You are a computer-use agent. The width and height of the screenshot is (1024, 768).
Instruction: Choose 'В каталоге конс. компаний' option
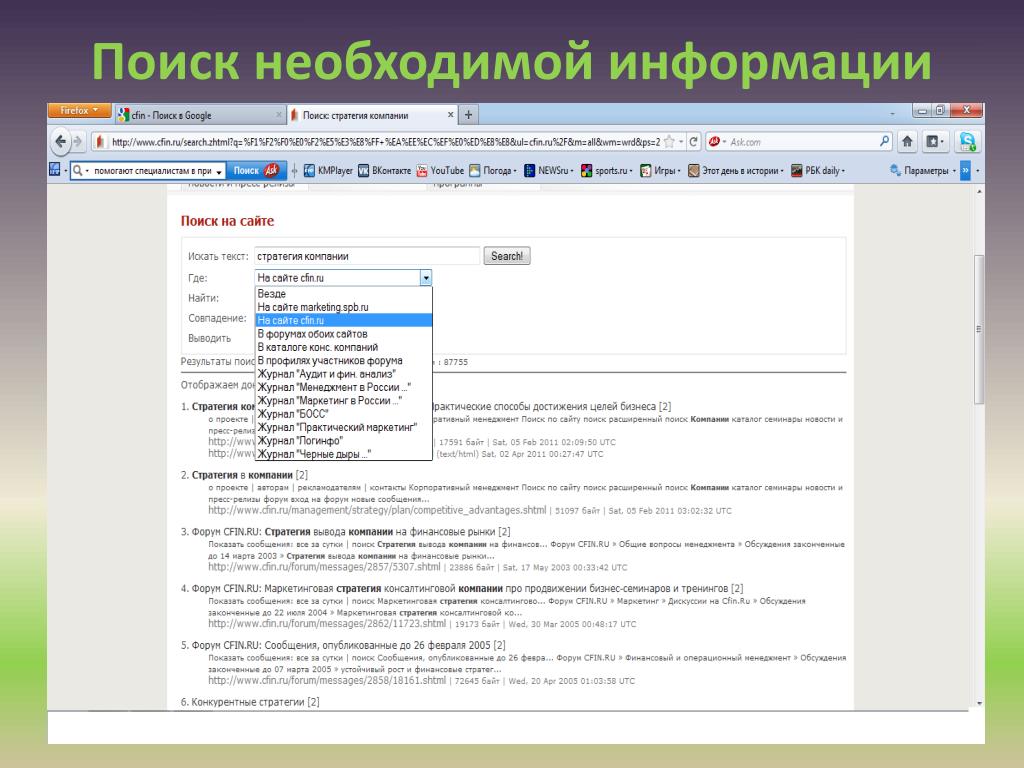click(x=343, y=347)
